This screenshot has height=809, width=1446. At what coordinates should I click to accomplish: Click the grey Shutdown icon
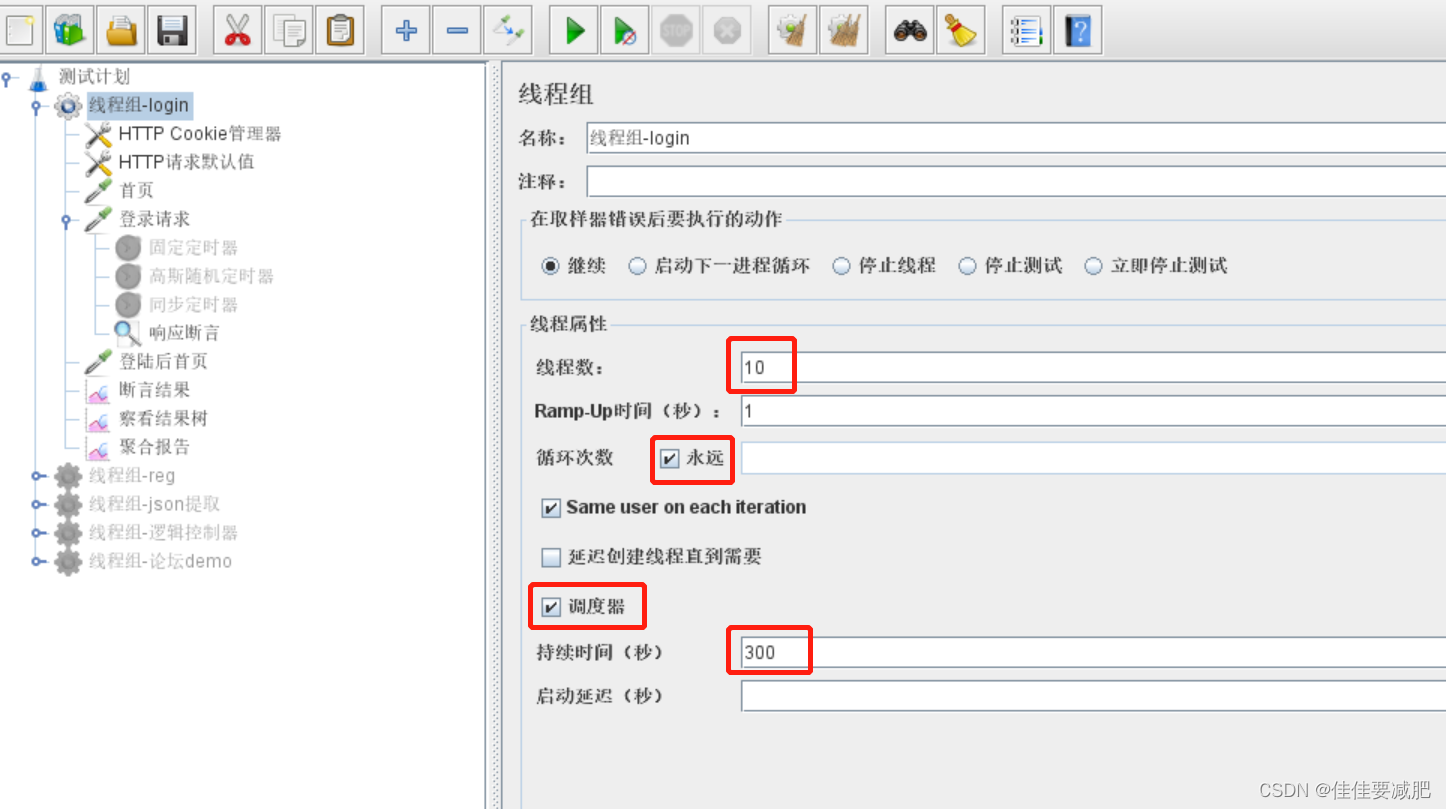click(726, 30)
